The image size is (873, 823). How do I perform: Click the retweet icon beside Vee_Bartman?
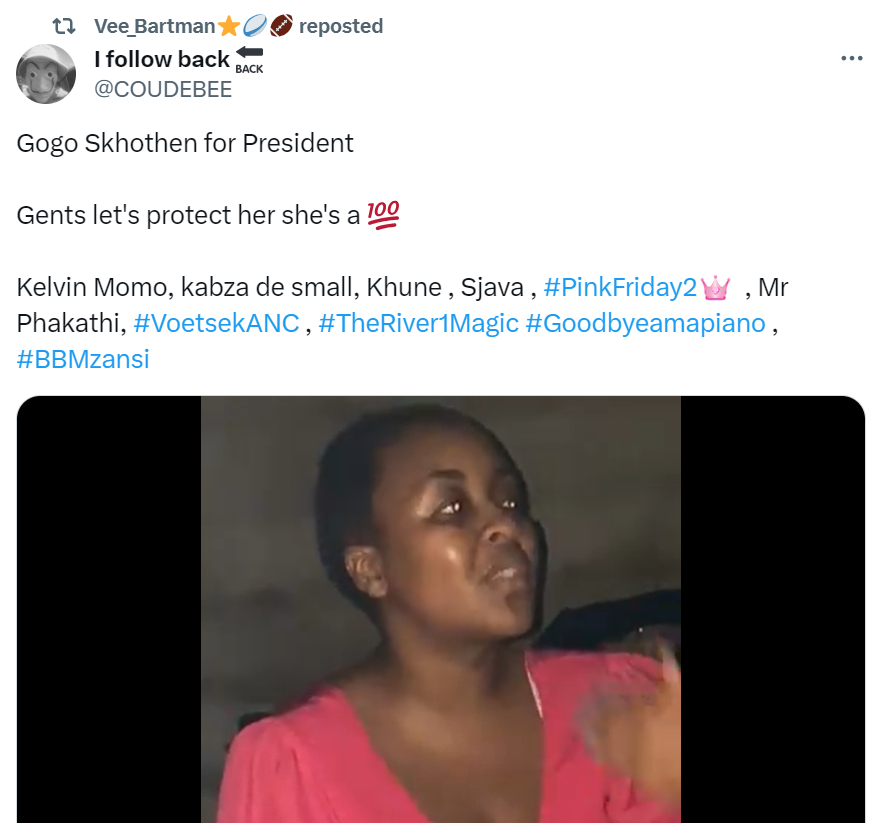pos(63,26)
